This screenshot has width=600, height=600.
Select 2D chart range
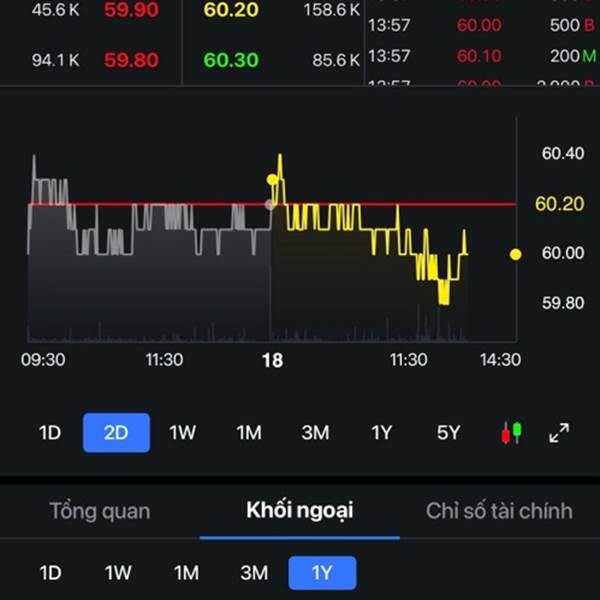click(116, 433)
